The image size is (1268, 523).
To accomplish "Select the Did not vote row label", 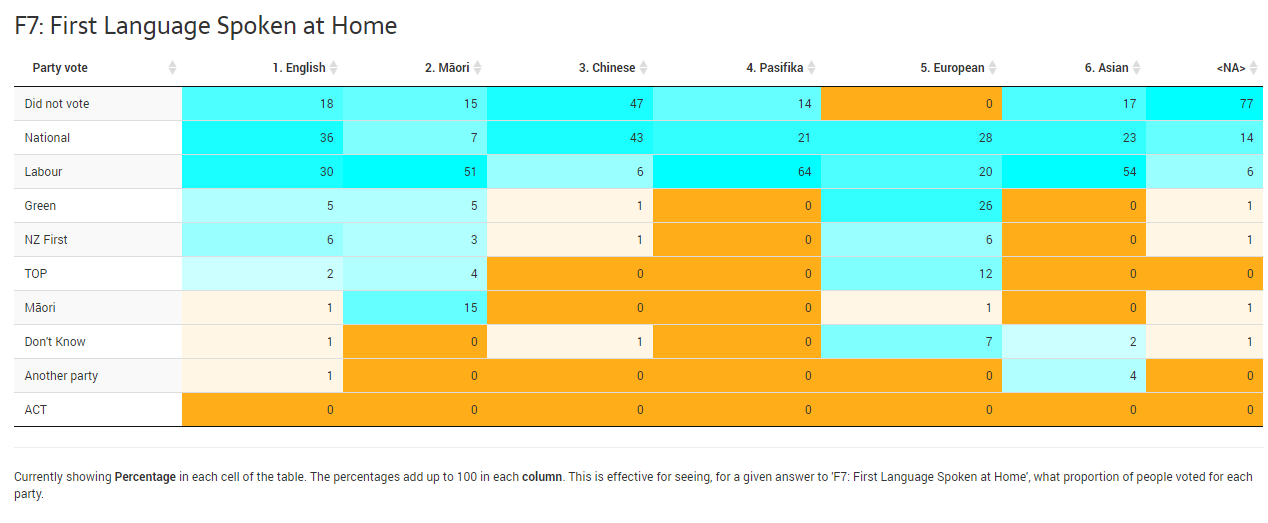I will point(57,104).
